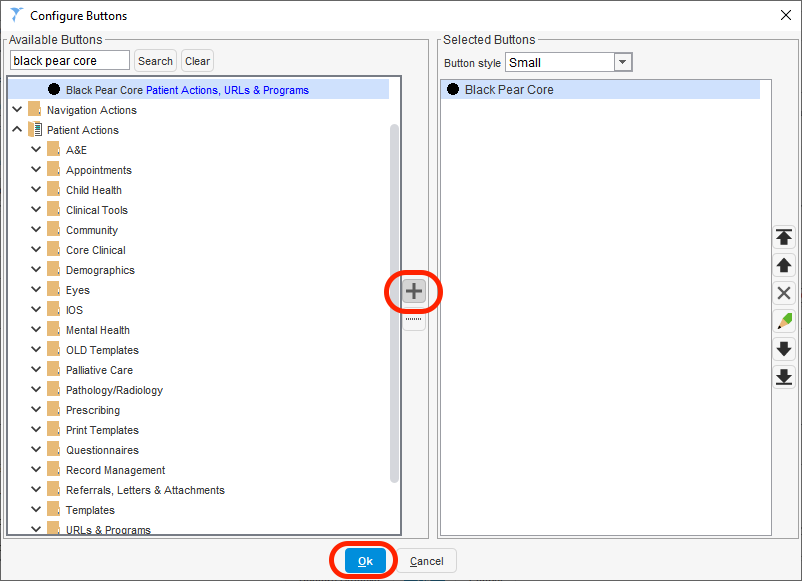Select Black Pear Core in search results

pyautogui.click(x=198, y=90)
